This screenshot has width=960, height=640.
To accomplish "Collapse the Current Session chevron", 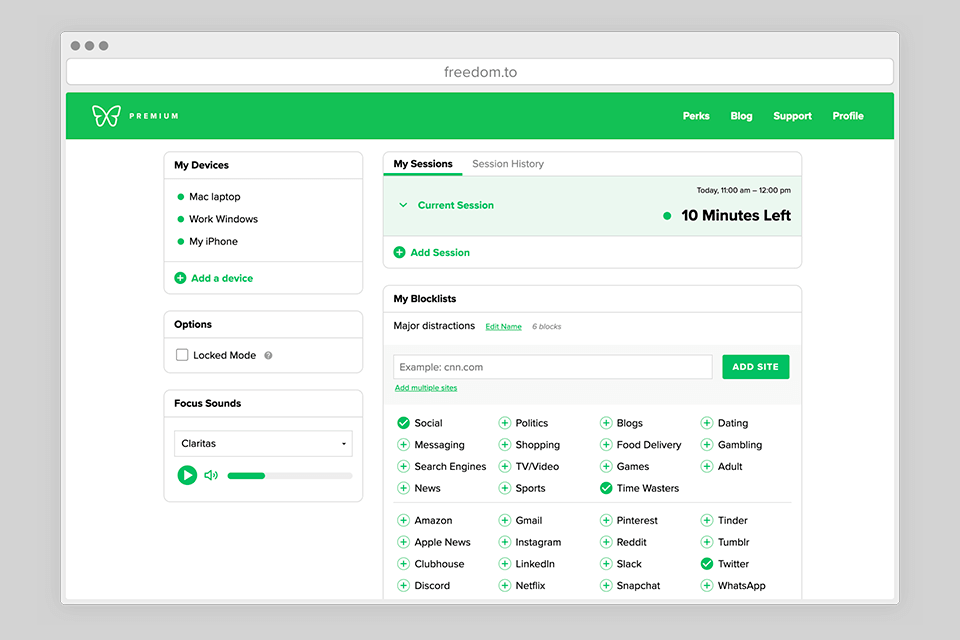I will click(403, 205).
